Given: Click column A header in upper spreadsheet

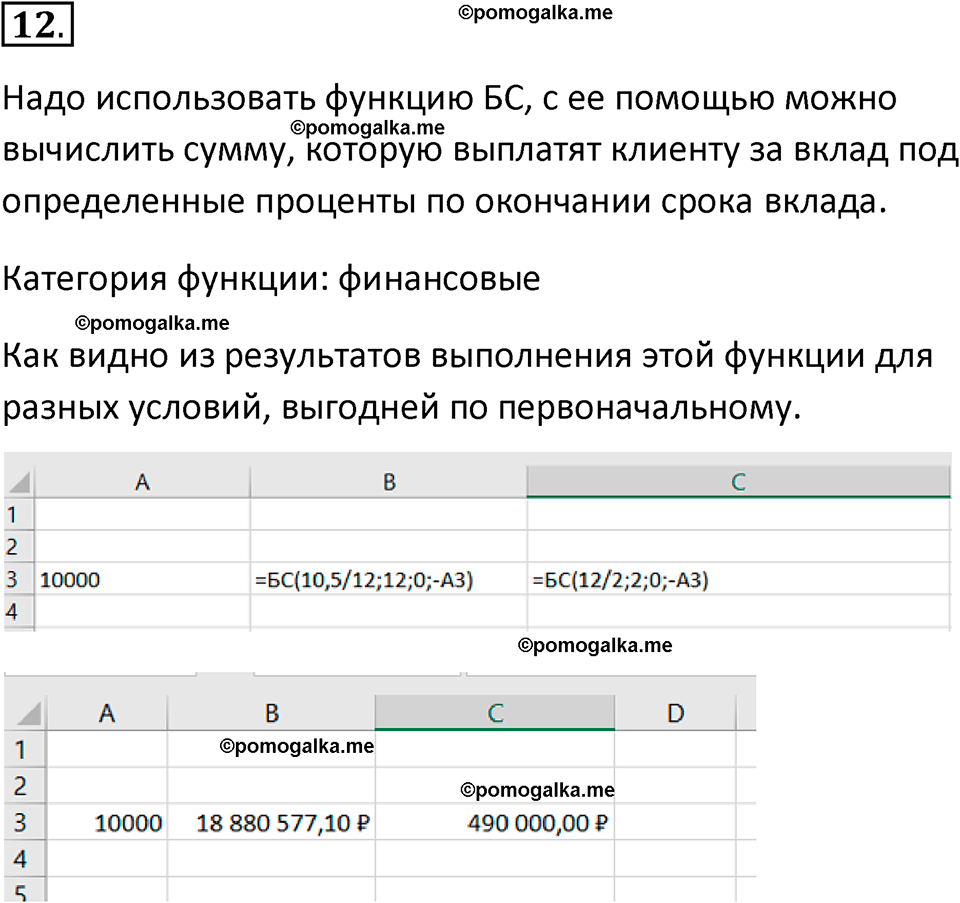Looking at the screenshot, I should [142, 482].
